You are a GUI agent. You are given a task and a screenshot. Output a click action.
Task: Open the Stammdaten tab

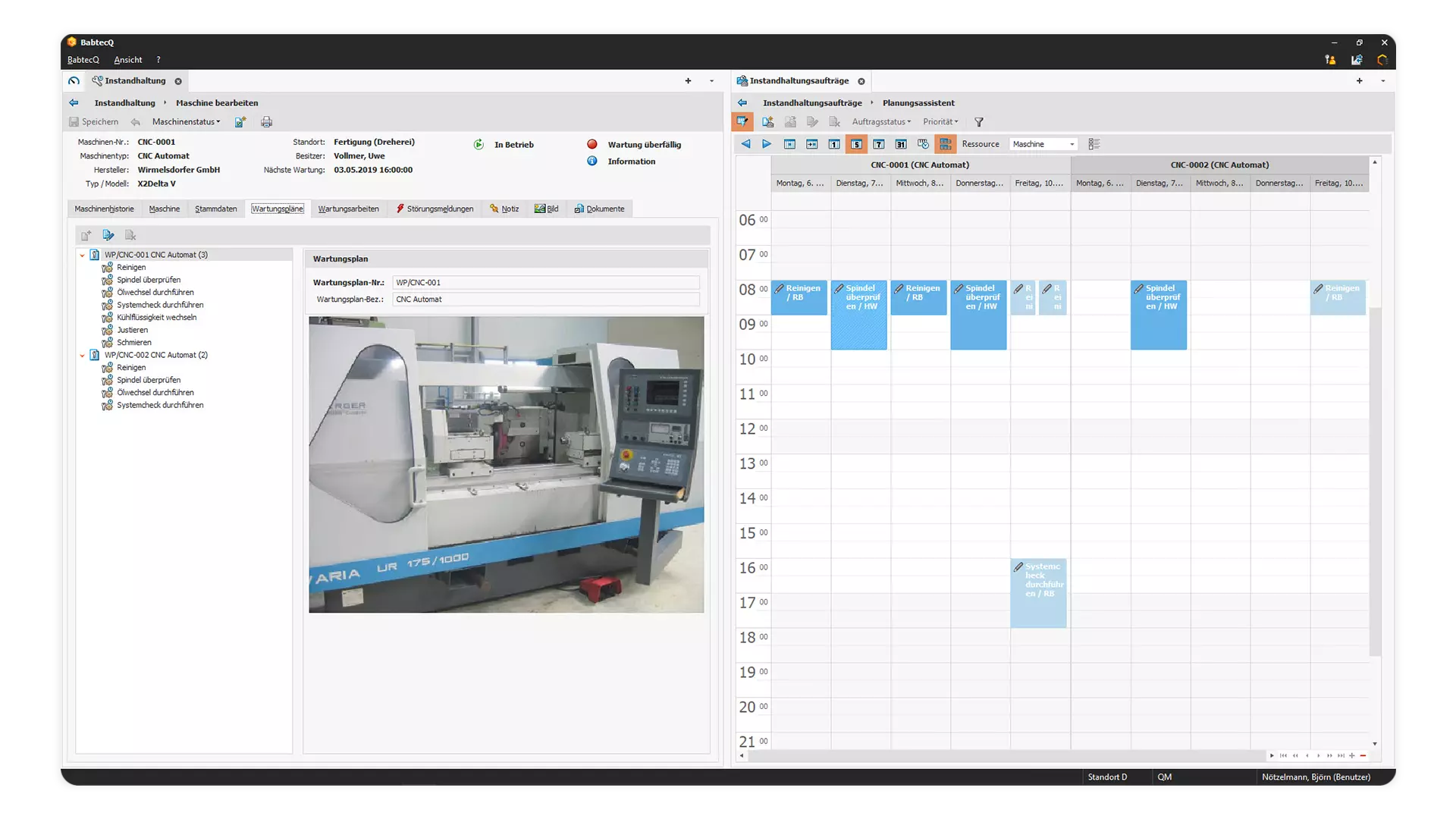coord(216,209)
